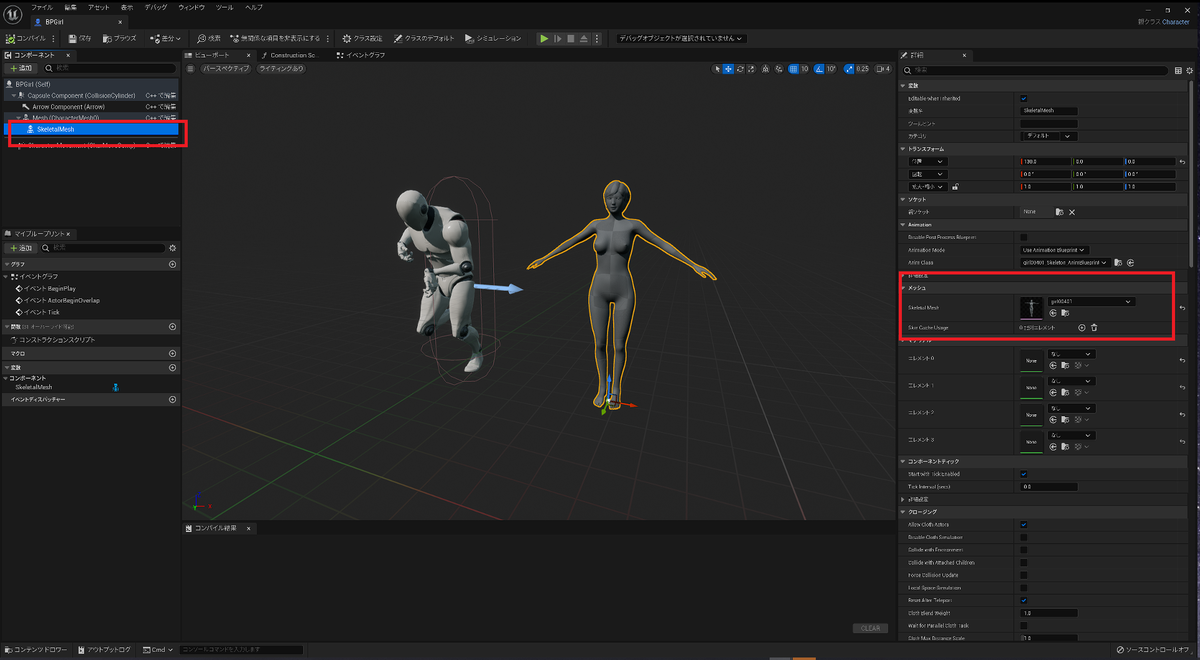Click the viewport hamburger options icon
The image size is (1200, 660).
point(192,69)
